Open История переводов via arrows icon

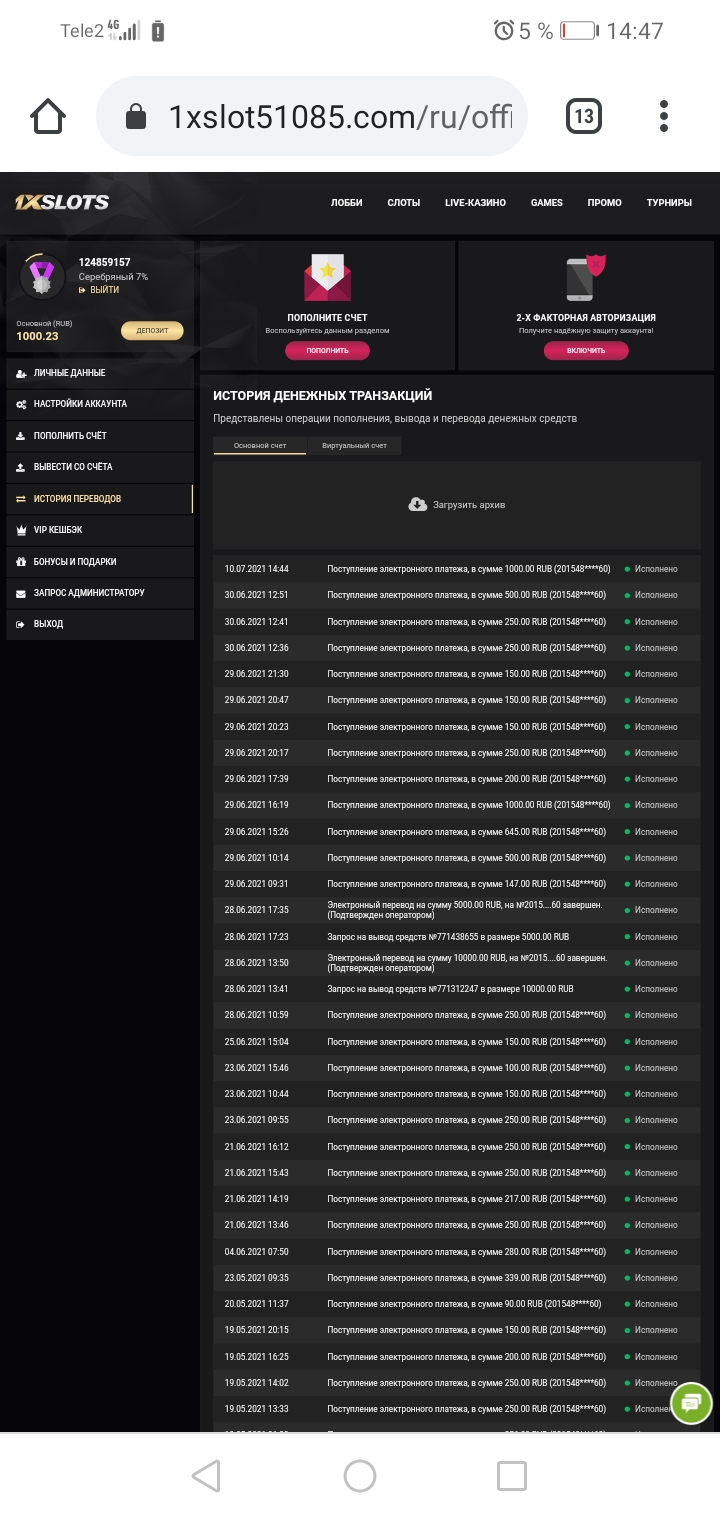(22, 498)
